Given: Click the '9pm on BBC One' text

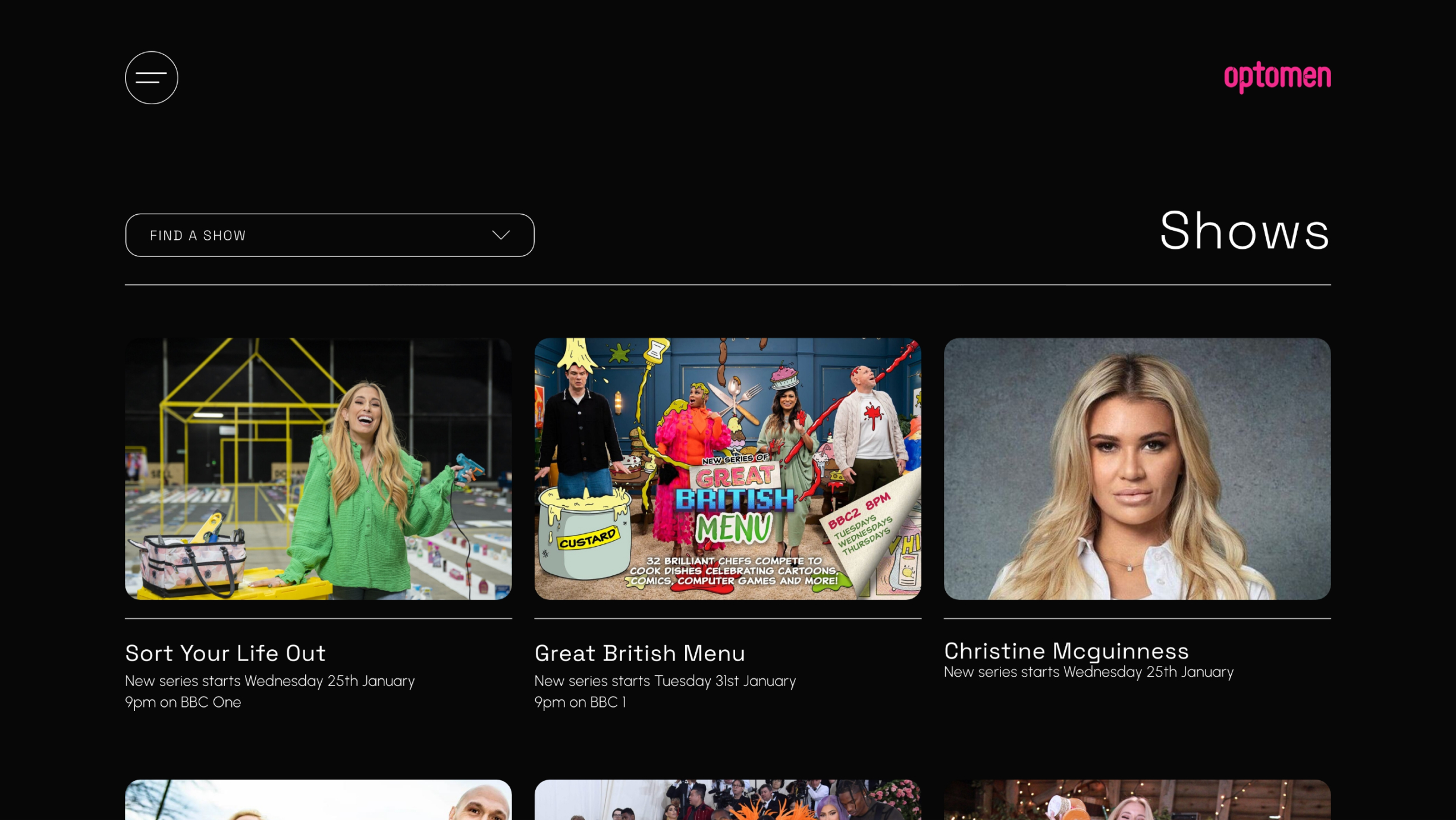Looking at the screenshot, I should (183, 702).
